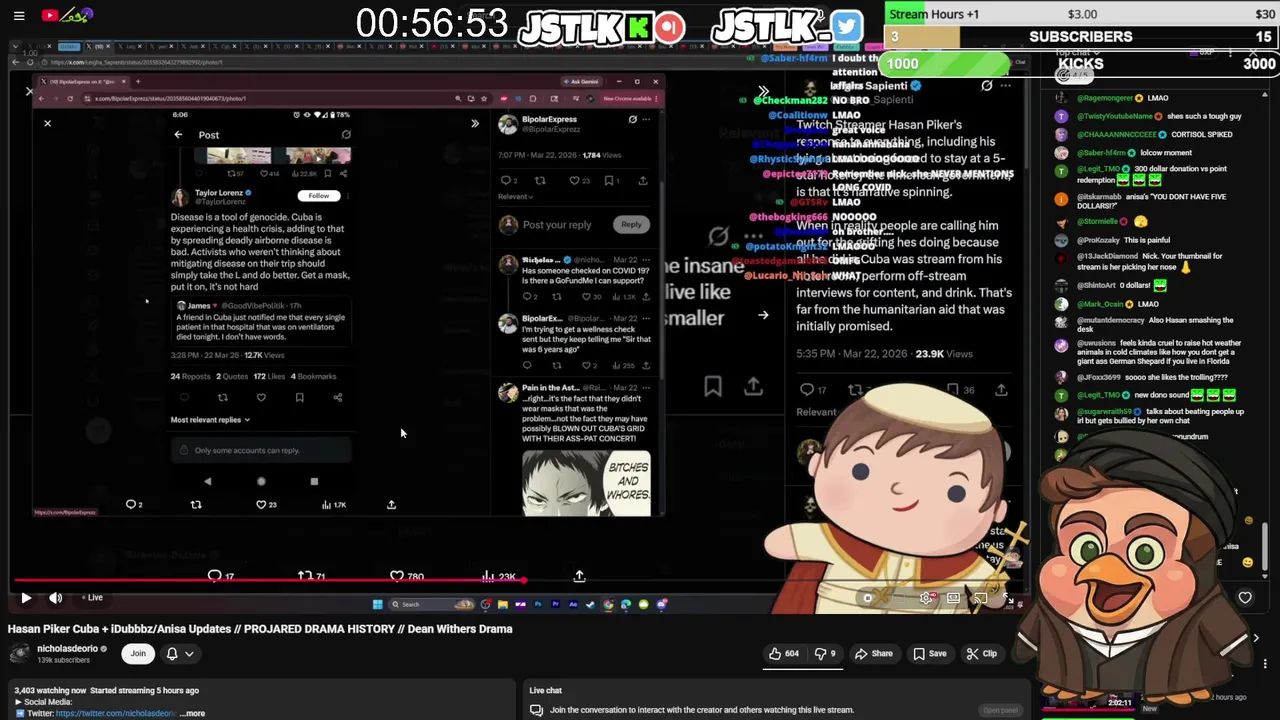Open the Twitter link in the description
The height and width of the screenshot is (720, 1280).
(x=116, y=713)
